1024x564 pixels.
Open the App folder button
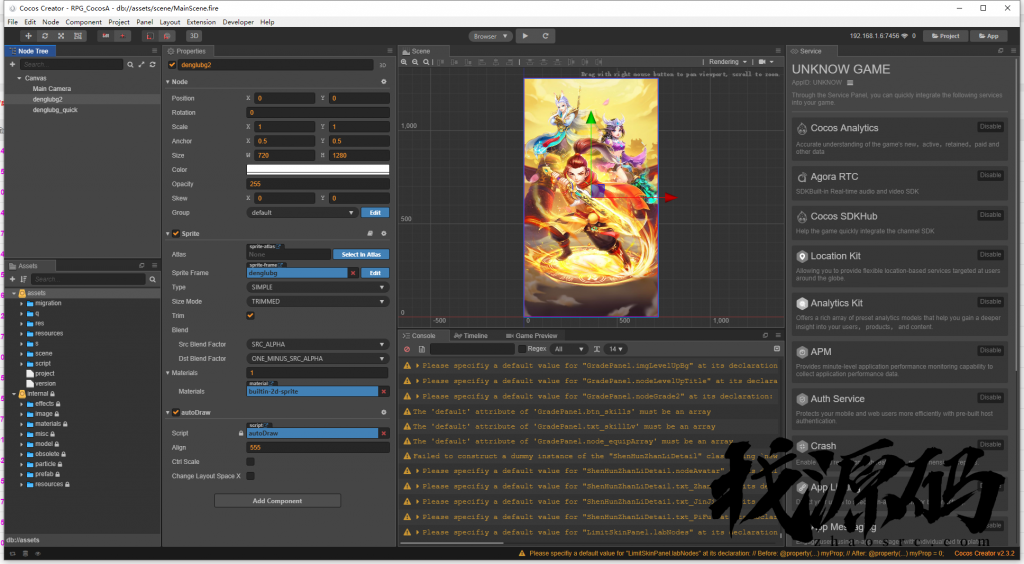tap(988, 36)
